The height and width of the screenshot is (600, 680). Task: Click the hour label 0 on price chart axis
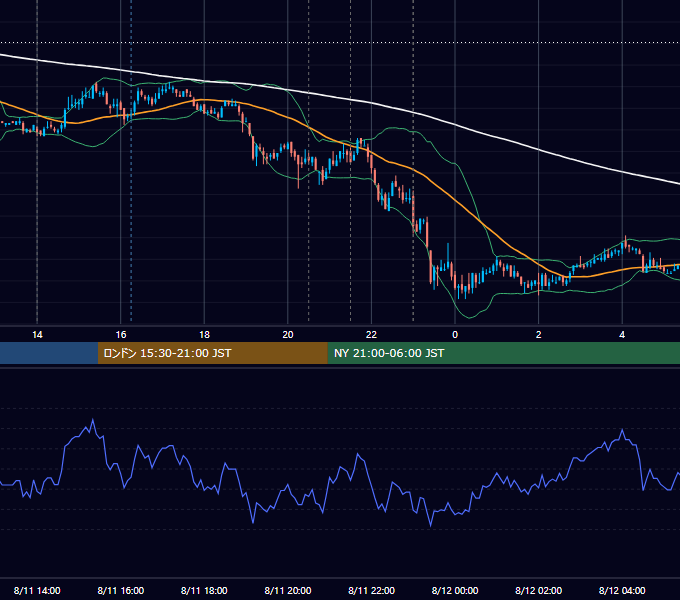(455, 335)
